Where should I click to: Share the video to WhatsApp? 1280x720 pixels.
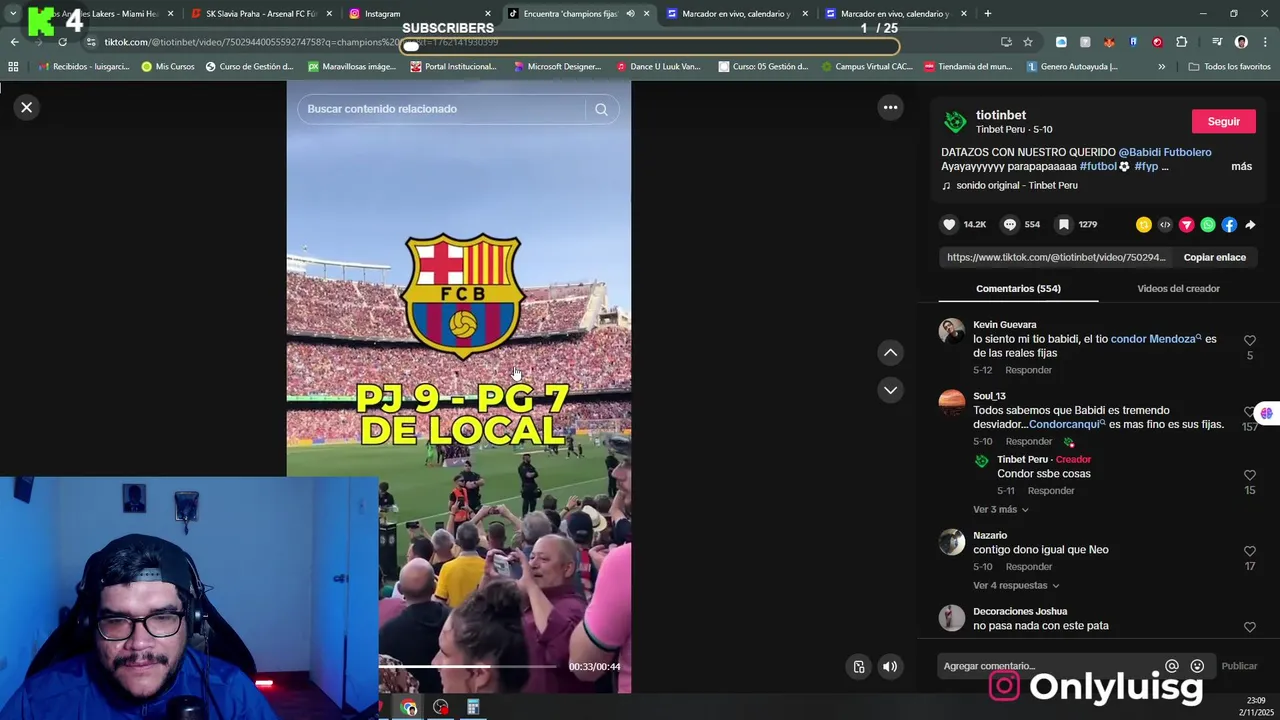coord(1208,225)
